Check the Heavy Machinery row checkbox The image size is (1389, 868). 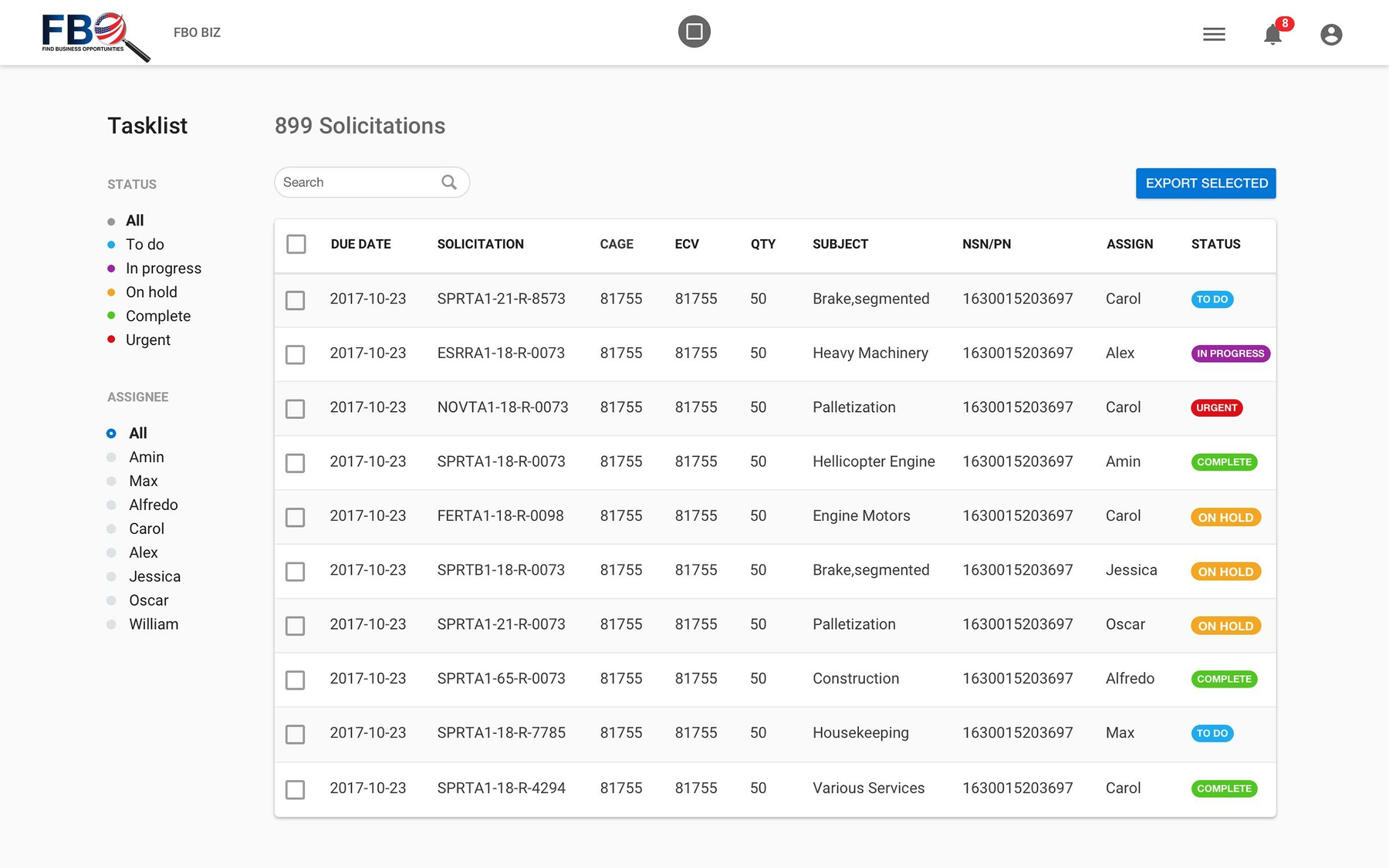point(296,354)
